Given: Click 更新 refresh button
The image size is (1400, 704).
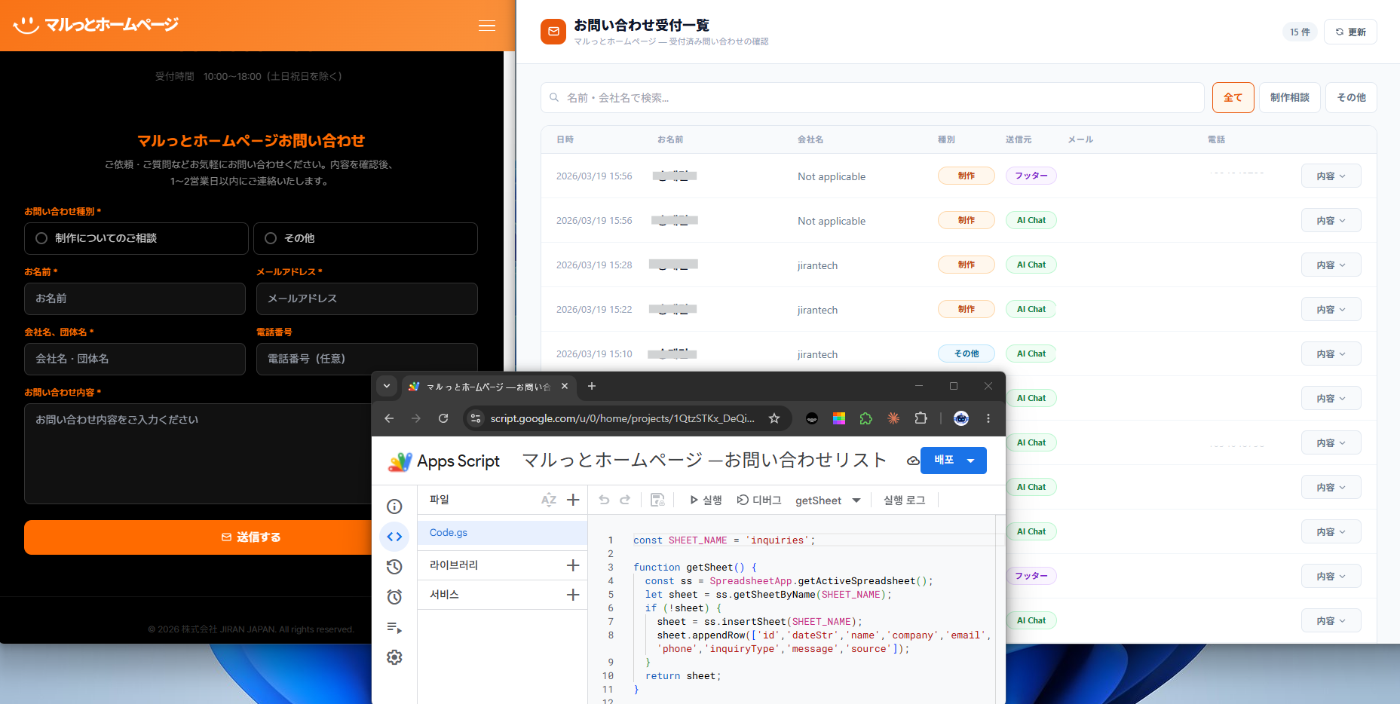Looking at the screenshot, I should 1350,32.
